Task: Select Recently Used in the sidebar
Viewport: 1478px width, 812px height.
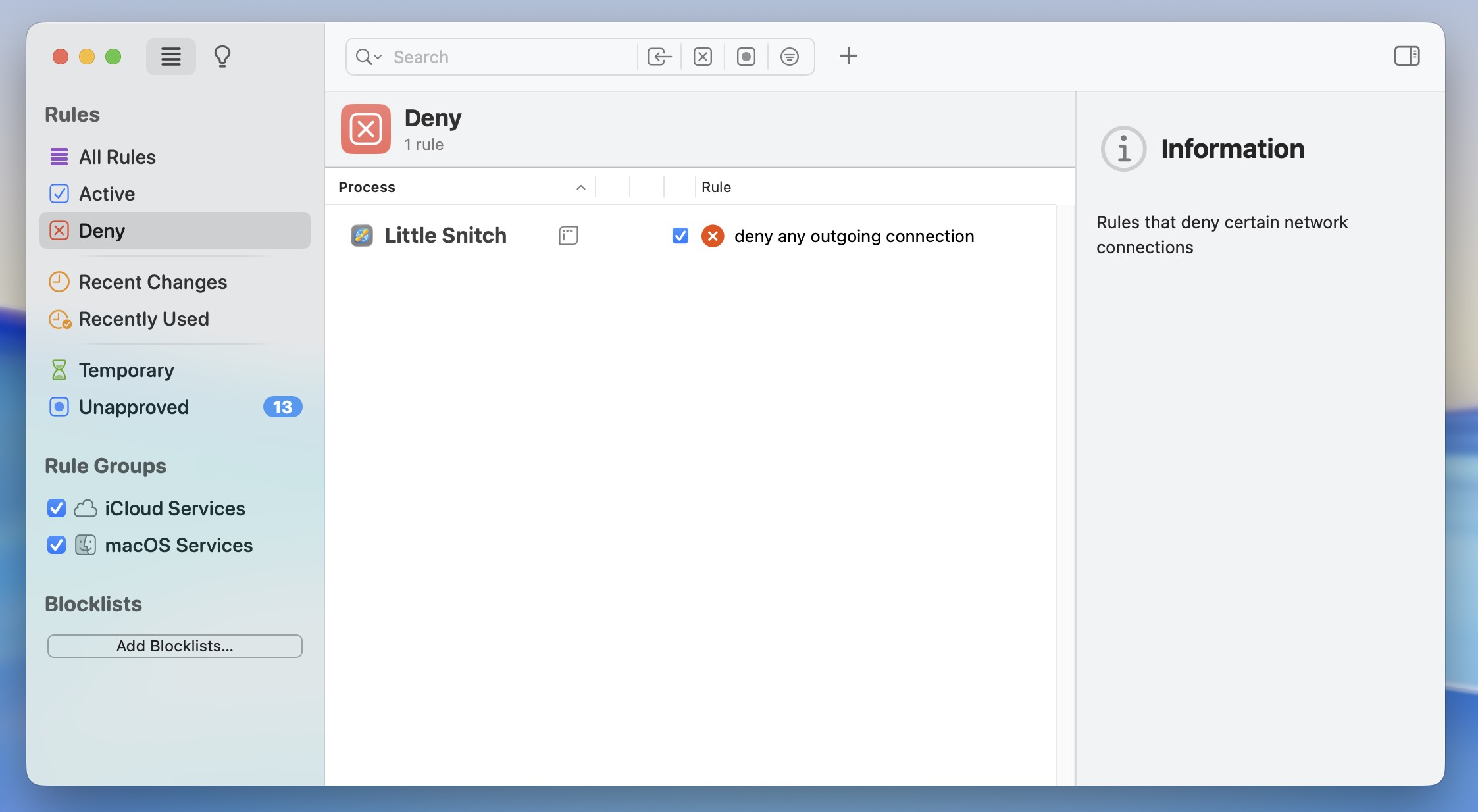Action: pos(143,320)
